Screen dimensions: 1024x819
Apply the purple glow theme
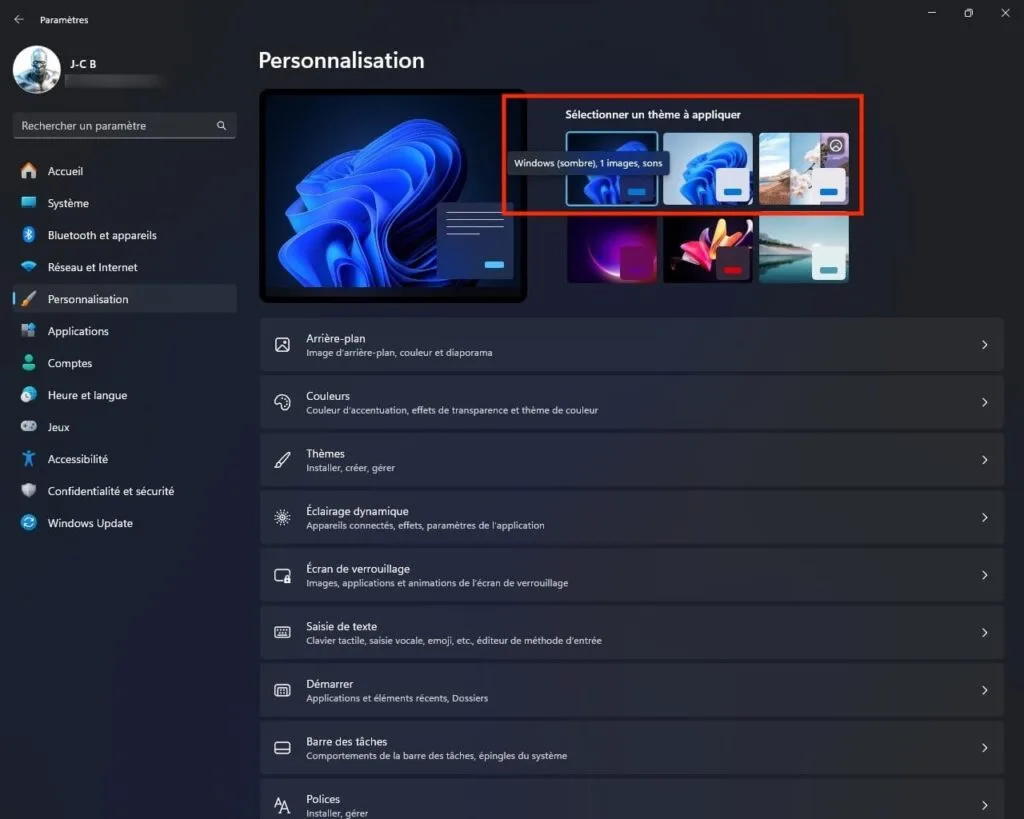612,249
